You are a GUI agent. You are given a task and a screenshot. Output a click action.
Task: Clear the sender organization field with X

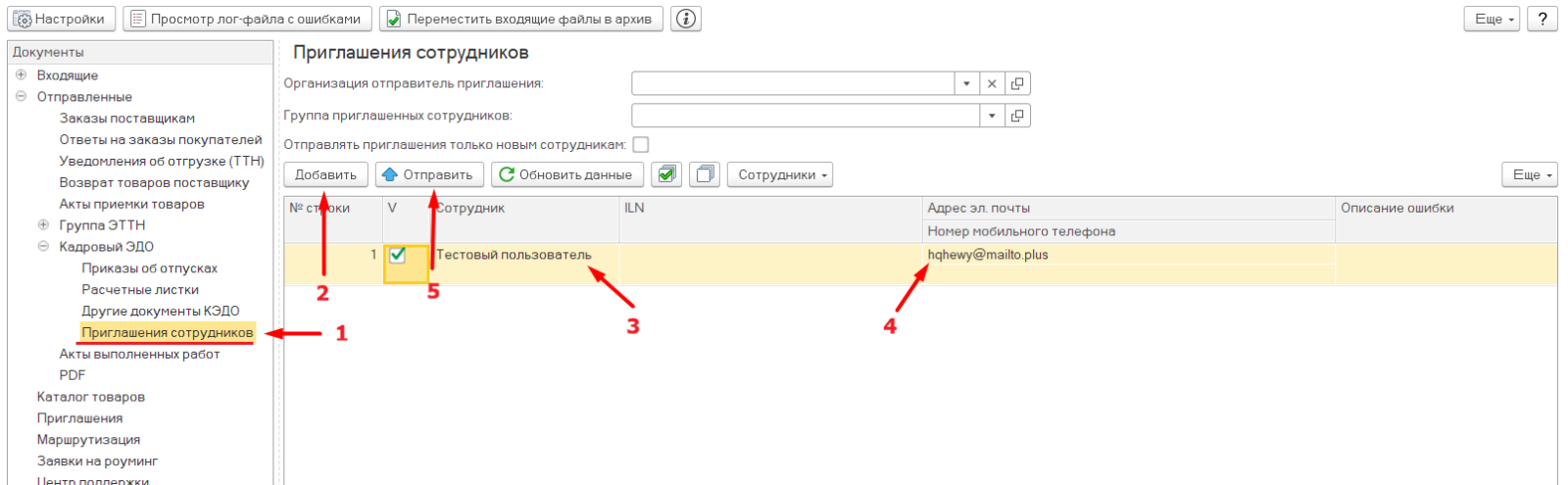tap(992, 84)
